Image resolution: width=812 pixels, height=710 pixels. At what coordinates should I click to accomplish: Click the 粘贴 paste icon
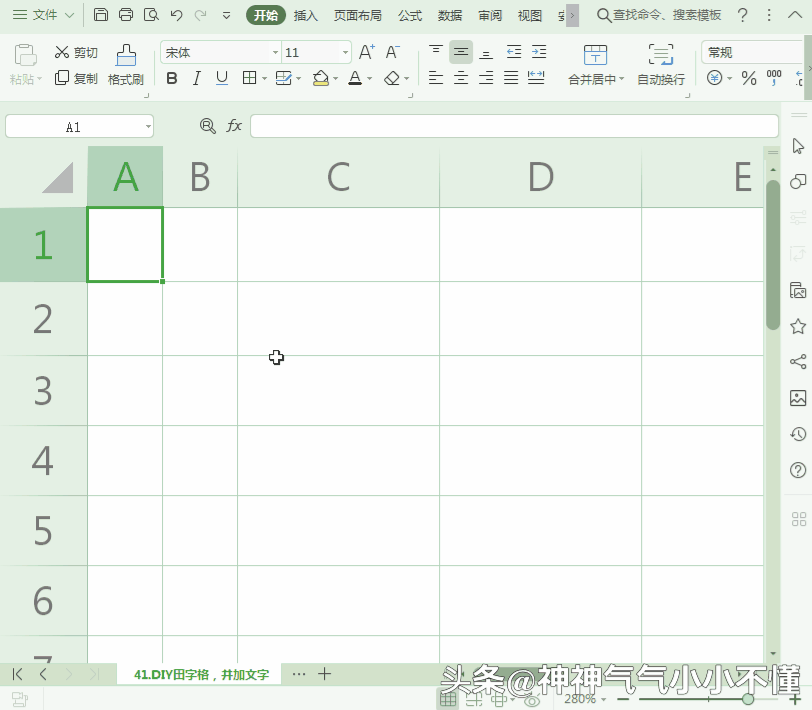coord(25,55)
